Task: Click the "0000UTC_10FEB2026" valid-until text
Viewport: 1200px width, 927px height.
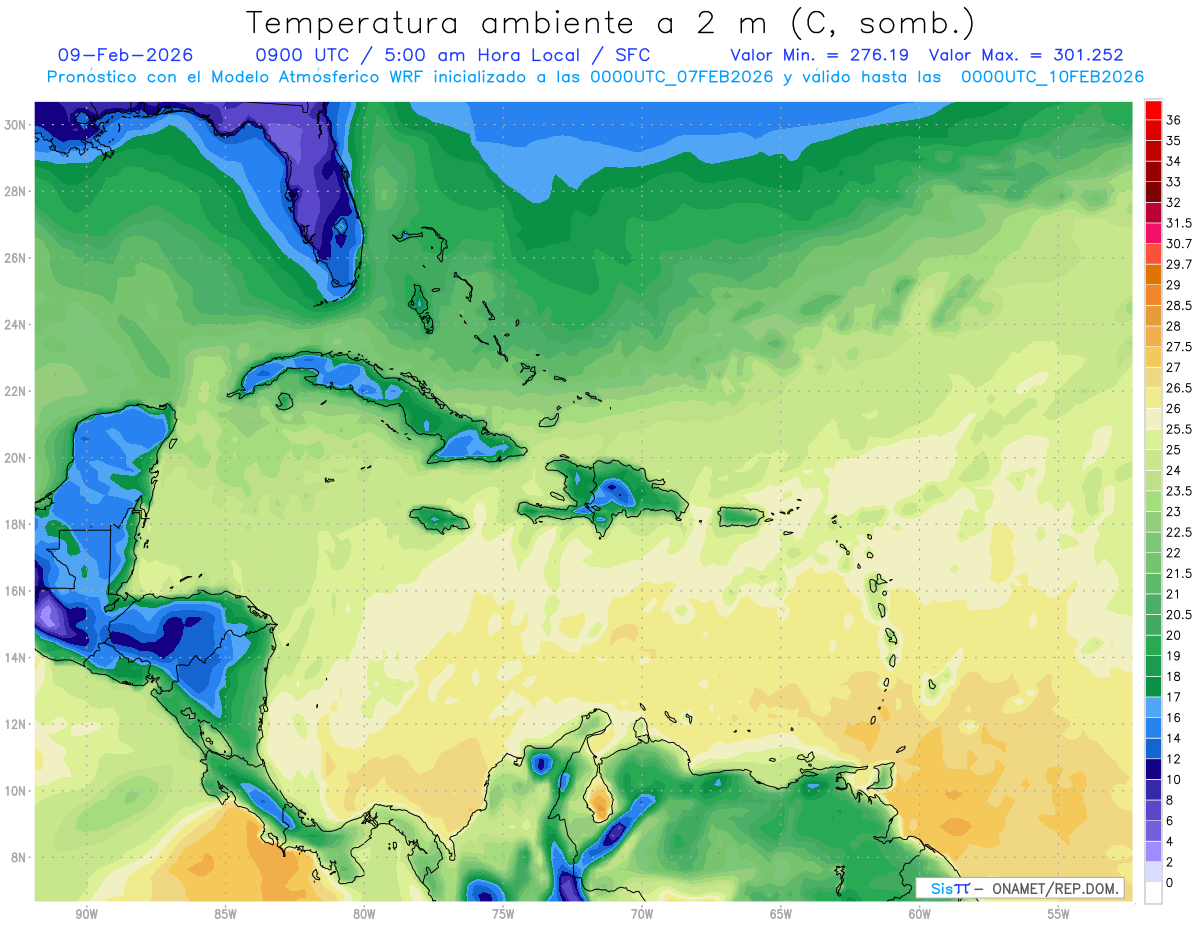Action: click(1052, 76)
